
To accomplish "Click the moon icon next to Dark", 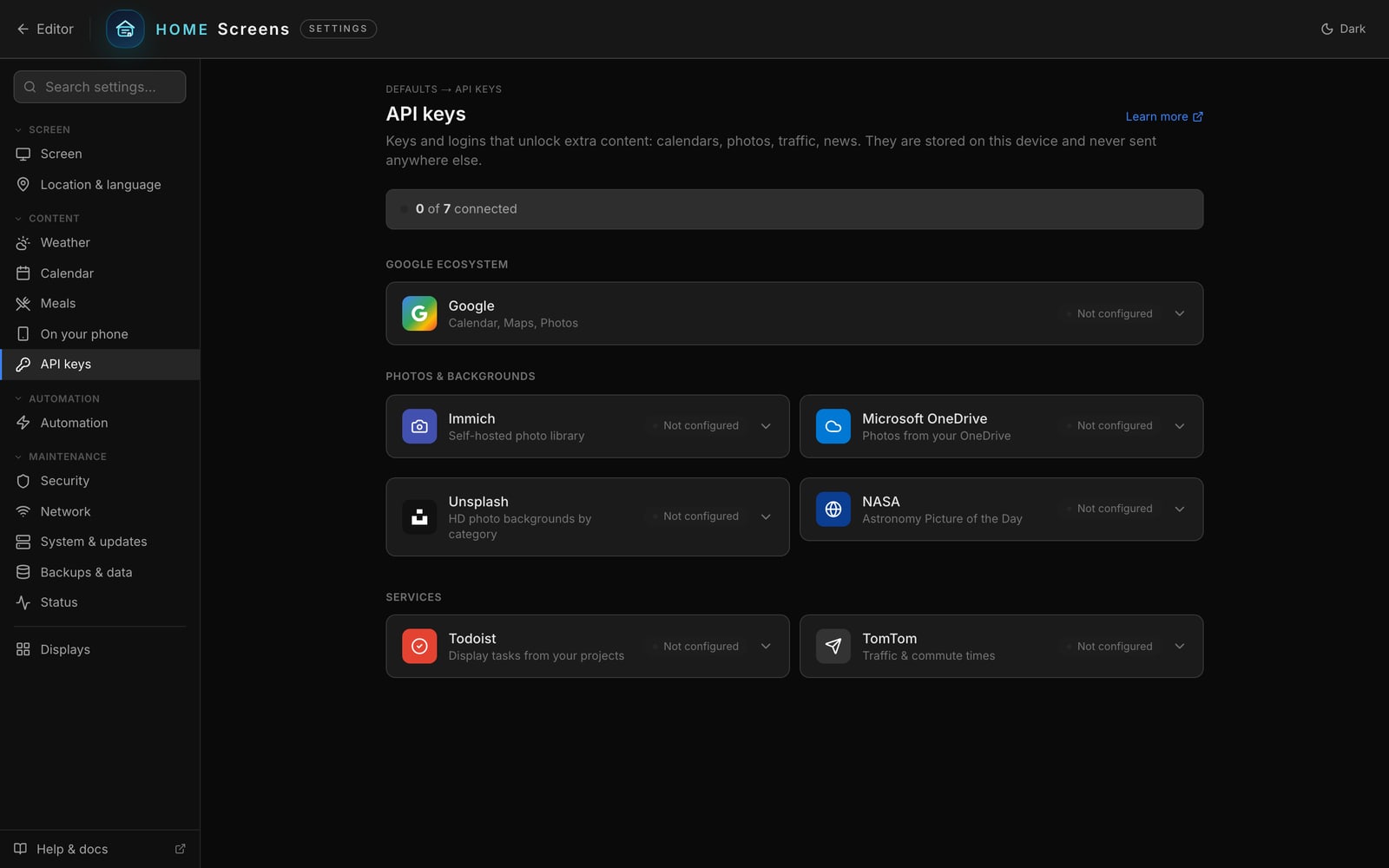I will tap(1326, 29).
